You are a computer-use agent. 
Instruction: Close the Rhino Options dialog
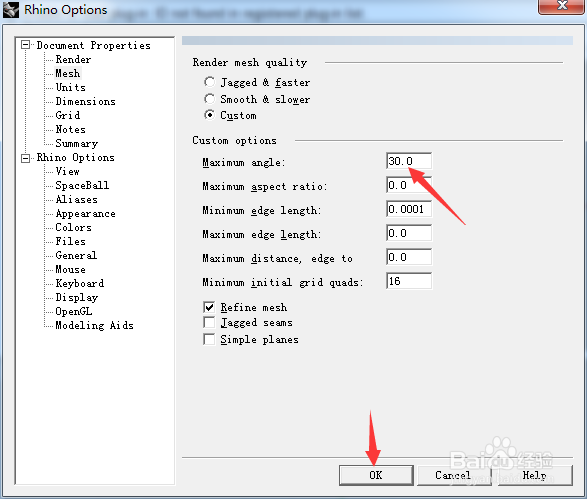tap(562, 6)
